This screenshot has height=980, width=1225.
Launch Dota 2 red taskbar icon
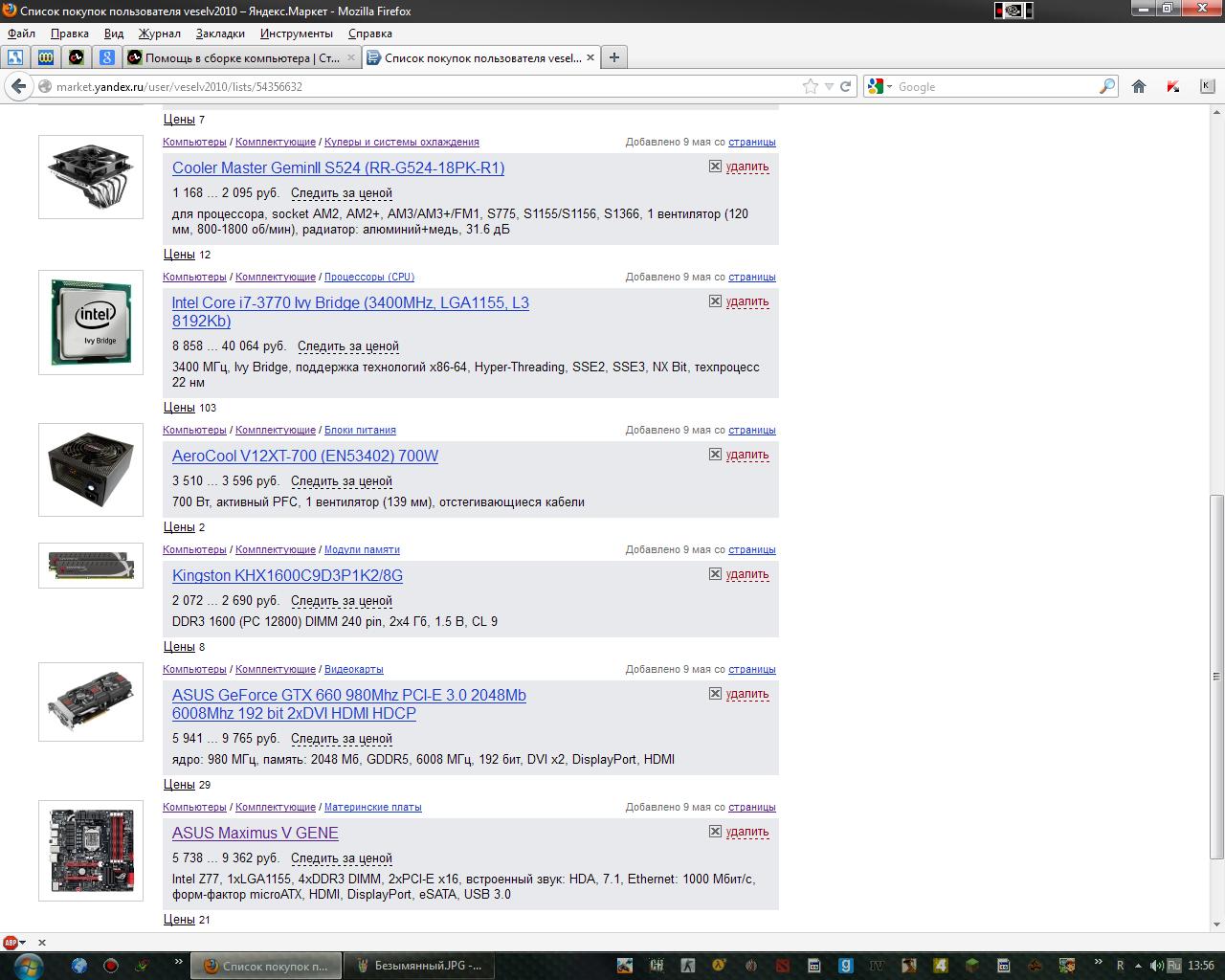pos(782,966)
